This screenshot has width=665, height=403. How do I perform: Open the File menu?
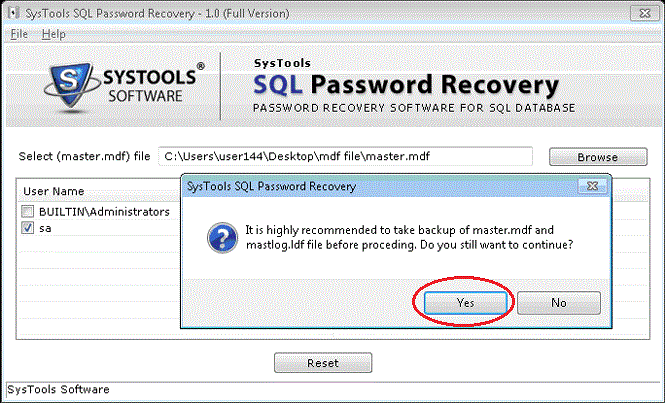tap(20, 34)
